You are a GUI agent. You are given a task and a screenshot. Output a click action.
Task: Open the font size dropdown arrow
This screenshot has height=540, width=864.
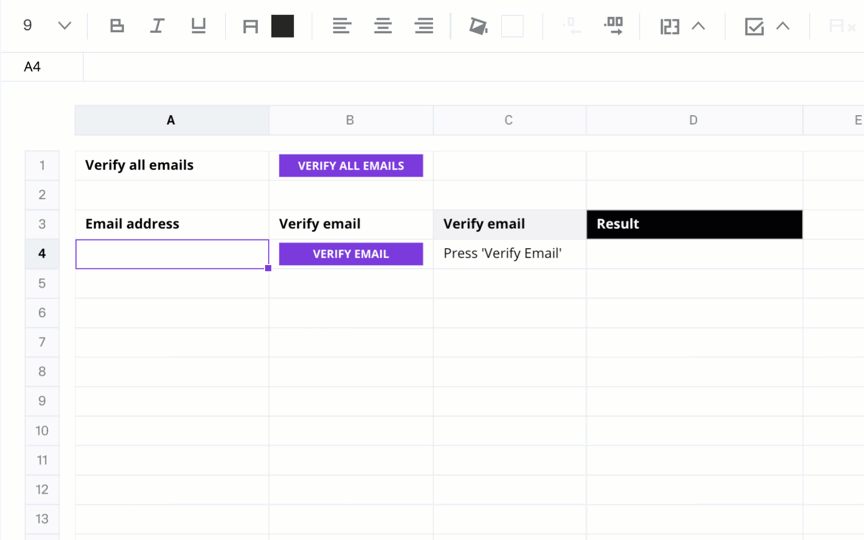point(64,26)
